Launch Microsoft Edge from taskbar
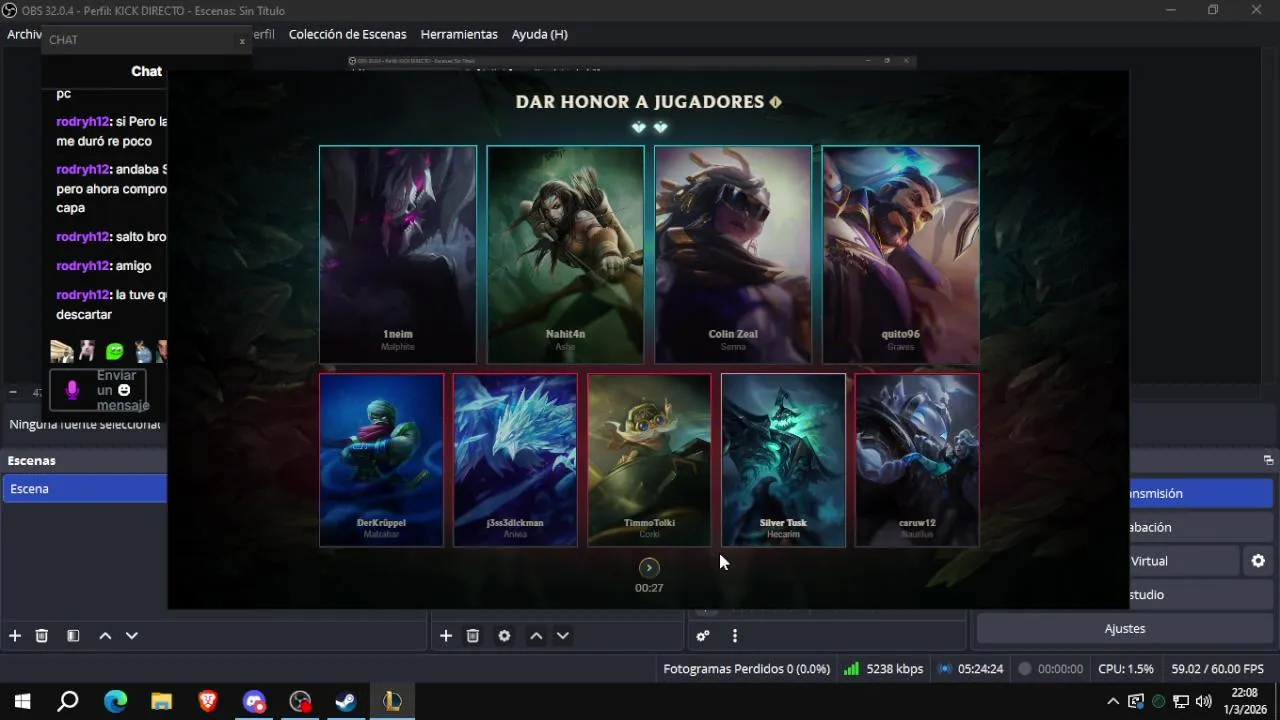 pos(115,702)
